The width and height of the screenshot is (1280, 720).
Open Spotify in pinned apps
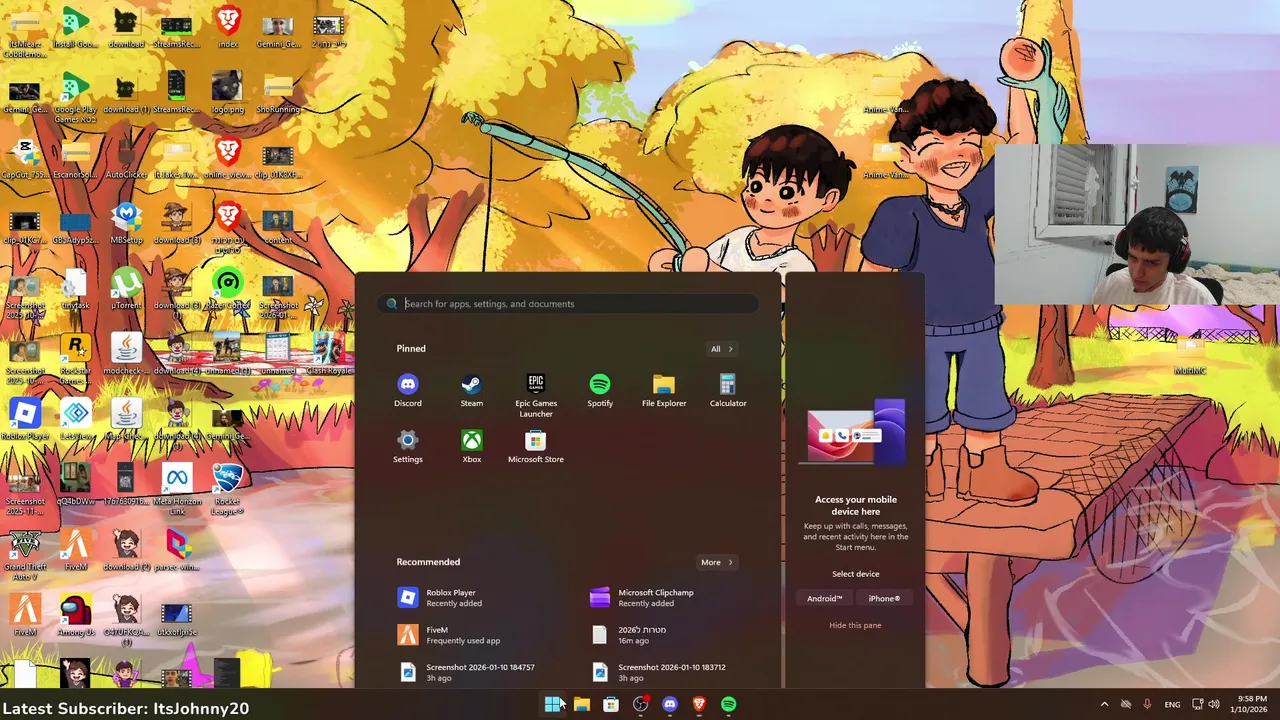[x=600, y=391]
